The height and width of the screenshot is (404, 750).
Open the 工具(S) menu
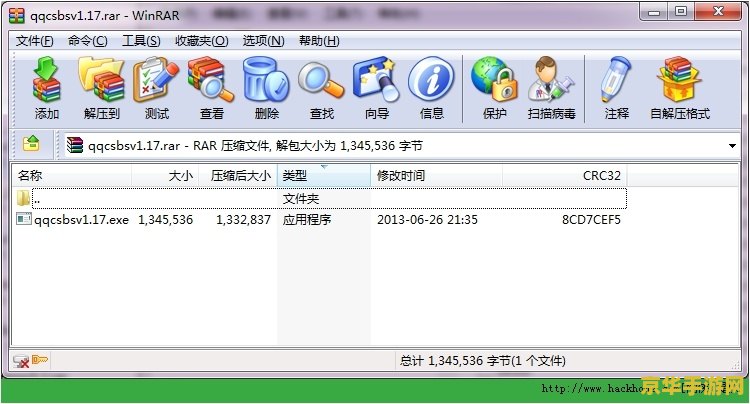click(x=141, y=41)
